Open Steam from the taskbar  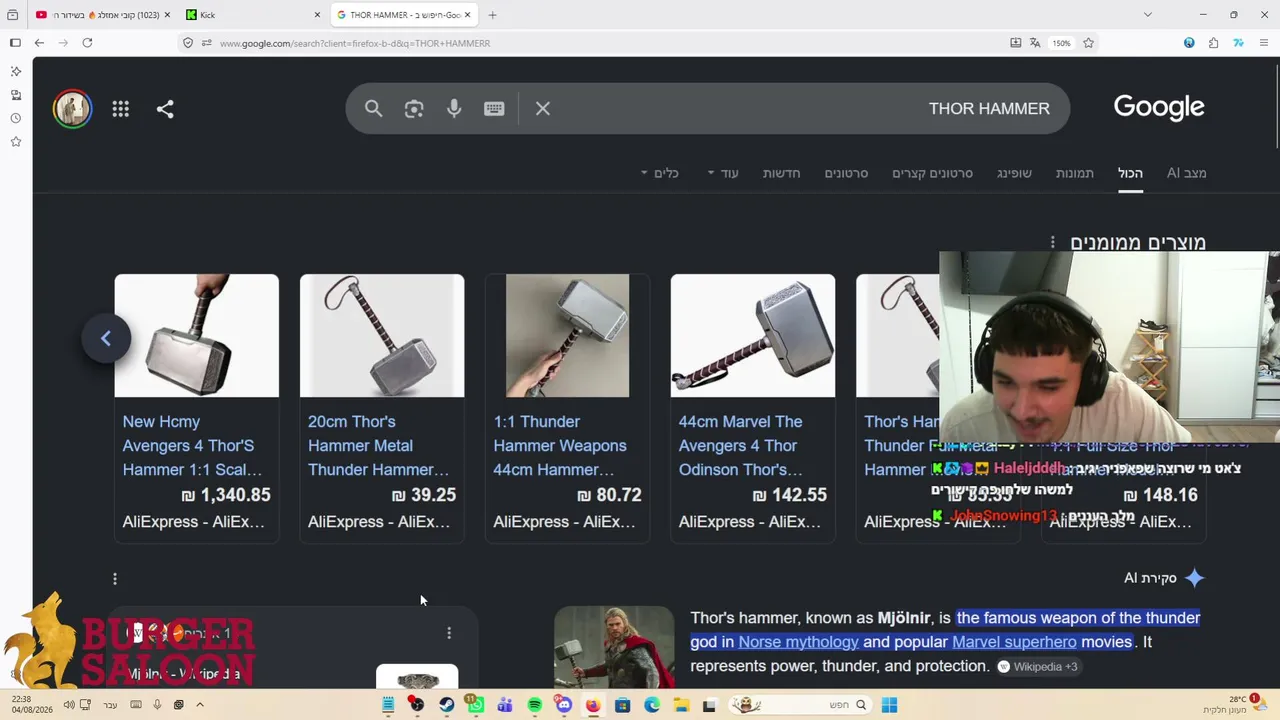tap(446, 705)
